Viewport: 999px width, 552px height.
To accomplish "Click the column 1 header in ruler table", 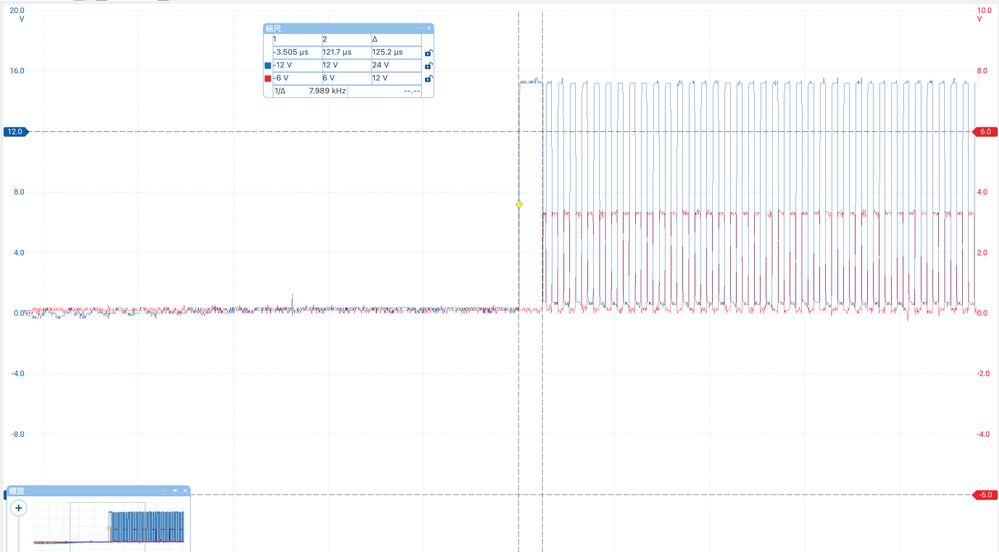I will click(297, 40).
